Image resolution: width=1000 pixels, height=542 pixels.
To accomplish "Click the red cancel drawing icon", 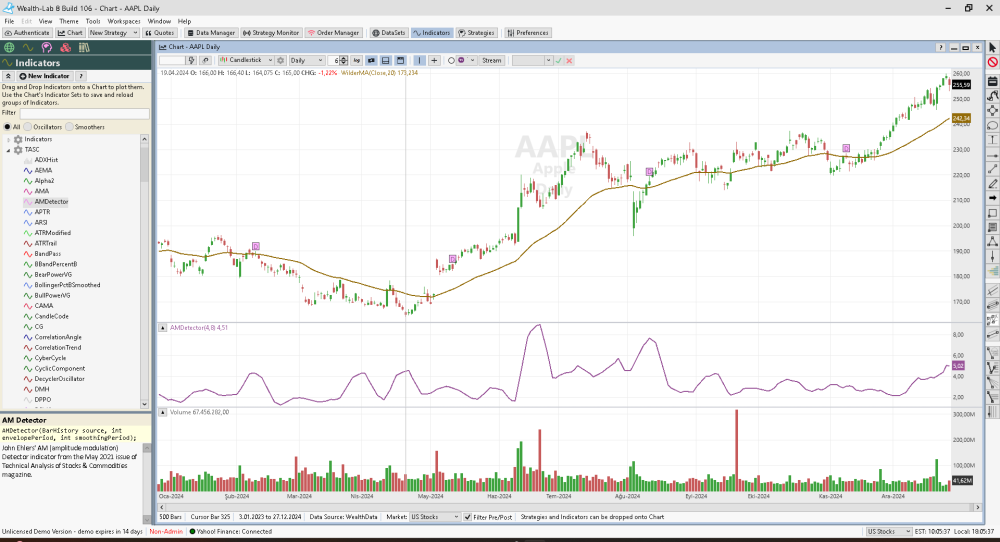I will point(992,62).
